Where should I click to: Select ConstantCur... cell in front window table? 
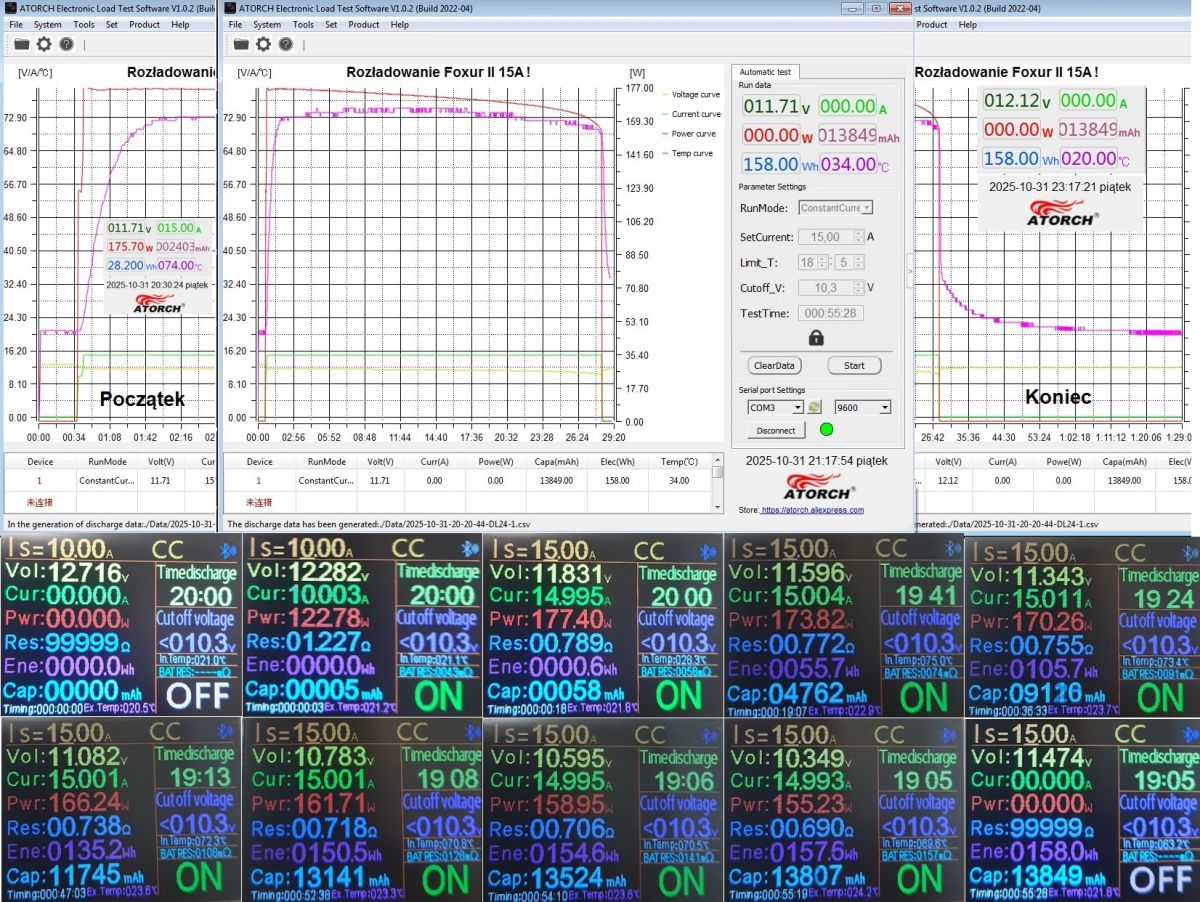324,480
